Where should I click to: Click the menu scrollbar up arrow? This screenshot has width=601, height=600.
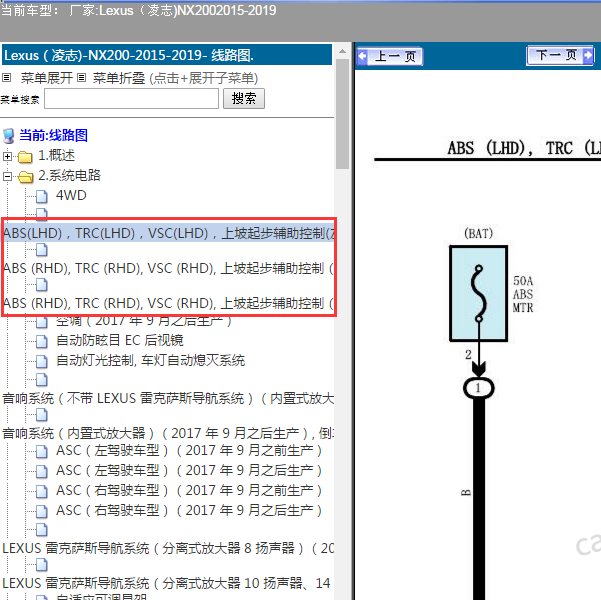tap(342, 51)
